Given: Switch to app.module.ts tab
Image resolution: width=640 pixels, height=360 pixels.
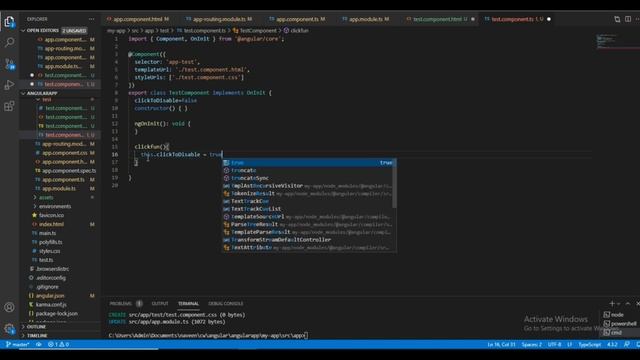Looking at the screenshot, I should click(366, 19).
